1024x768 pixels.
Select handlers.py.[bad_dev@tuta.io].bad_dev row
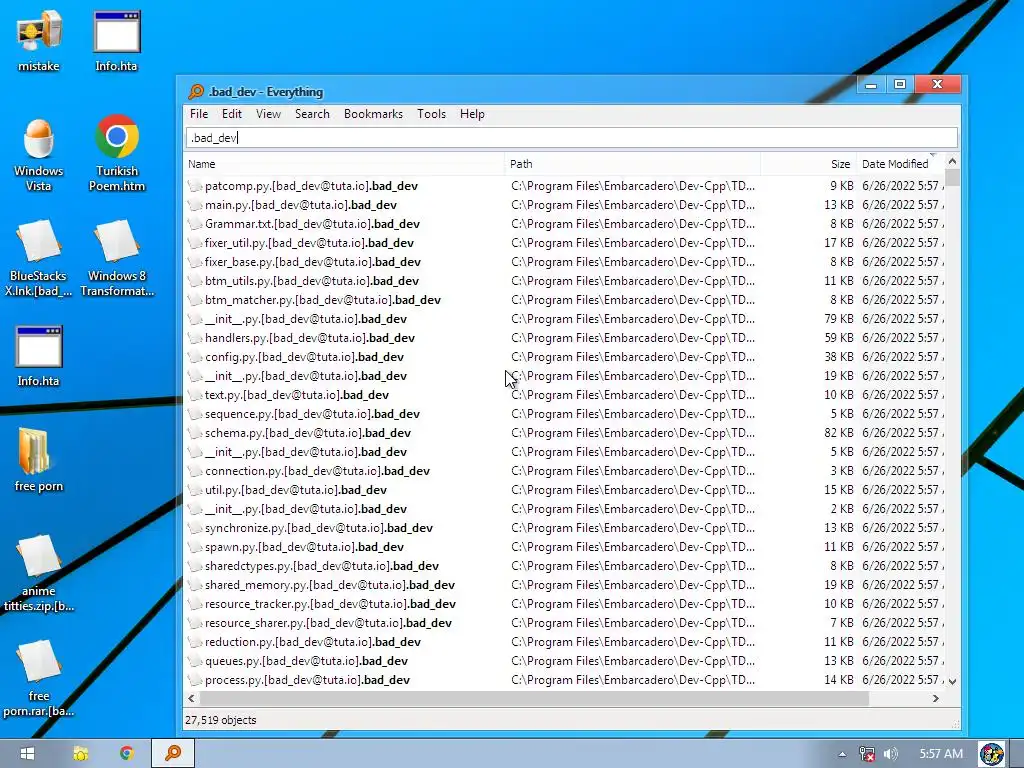click(x=564, y=338)
